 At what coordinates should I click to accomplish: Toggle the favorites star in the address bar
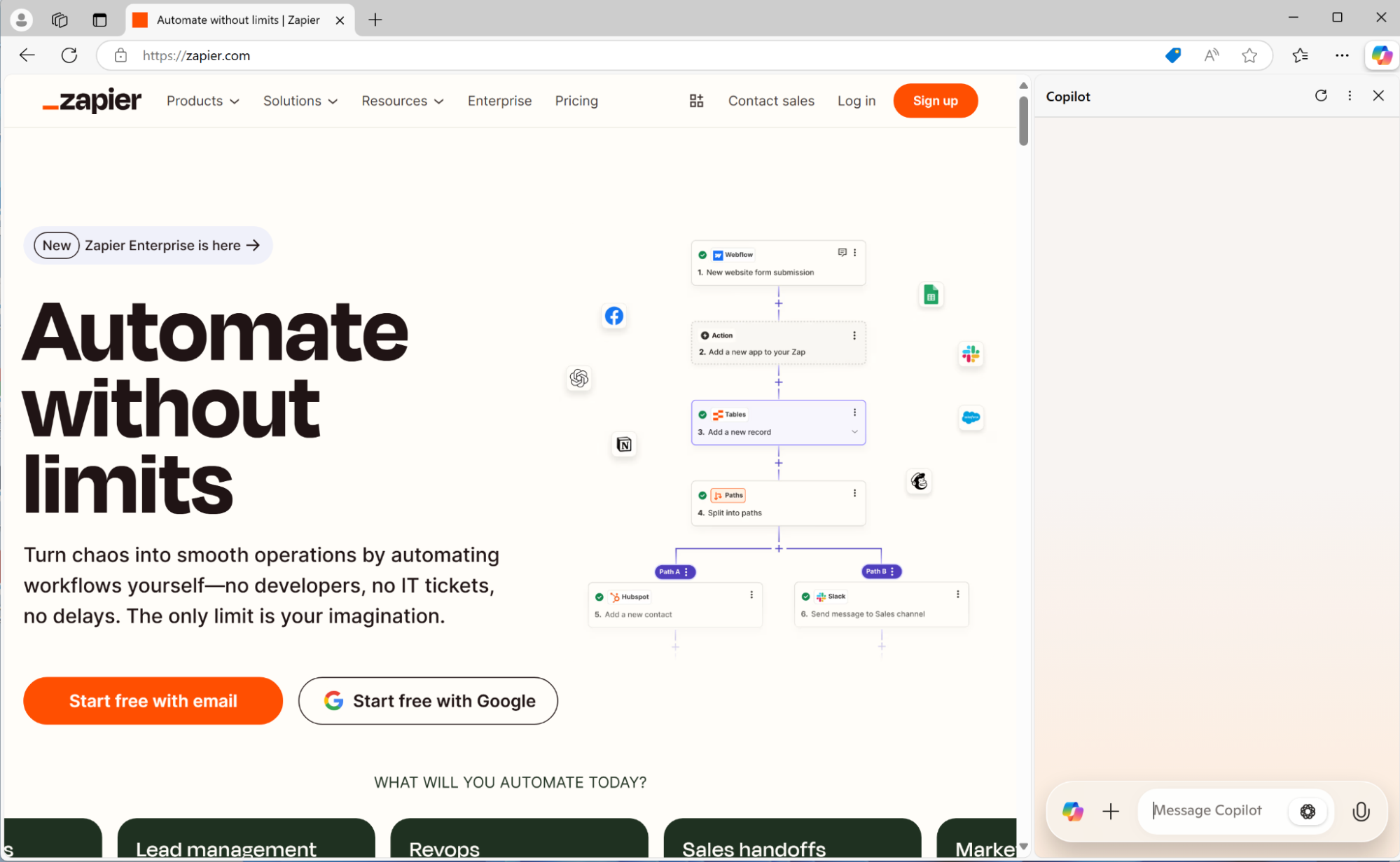tap(1249, 55)
